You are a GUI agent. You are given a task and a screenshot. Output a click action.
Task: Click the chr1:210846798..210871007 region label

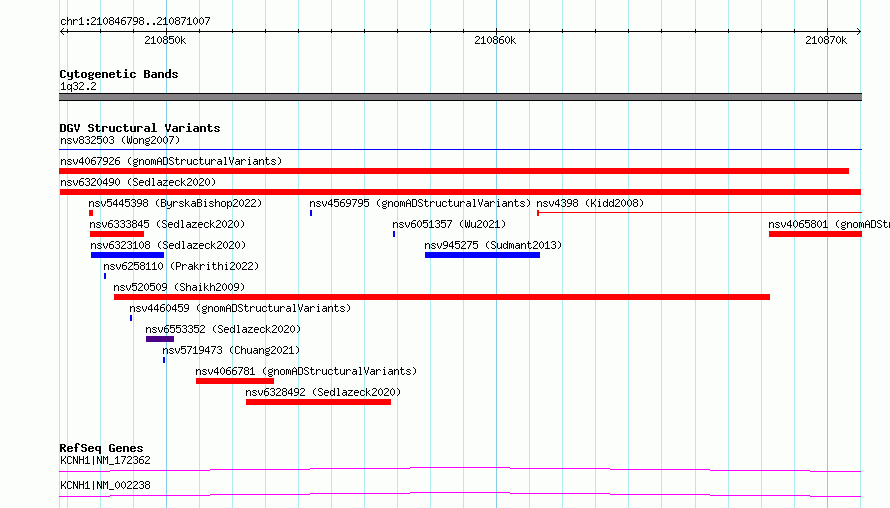click(x=135, y=21)
